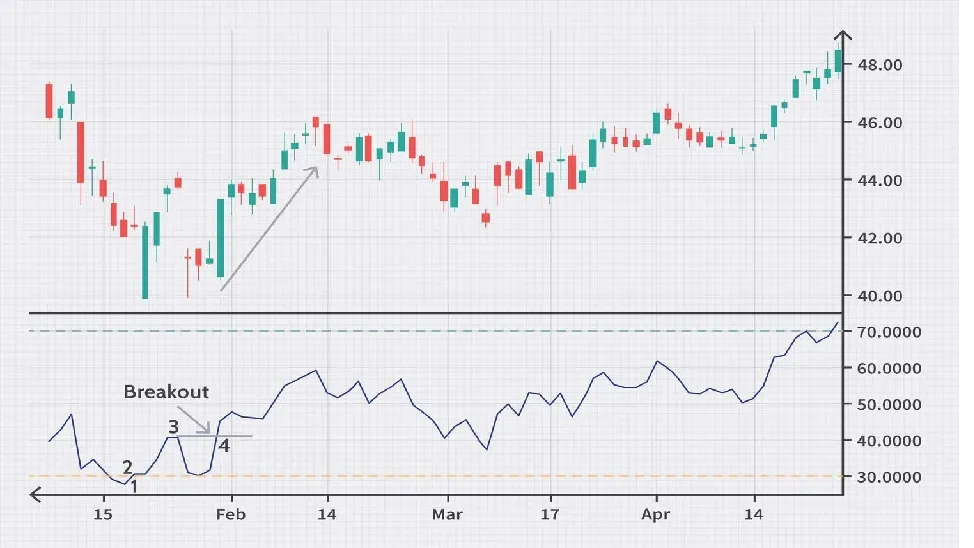Image resolution: width=974 pixels, height=548 pixels.
Task: Click the 15 date axis label
Action: pos(103,514)
